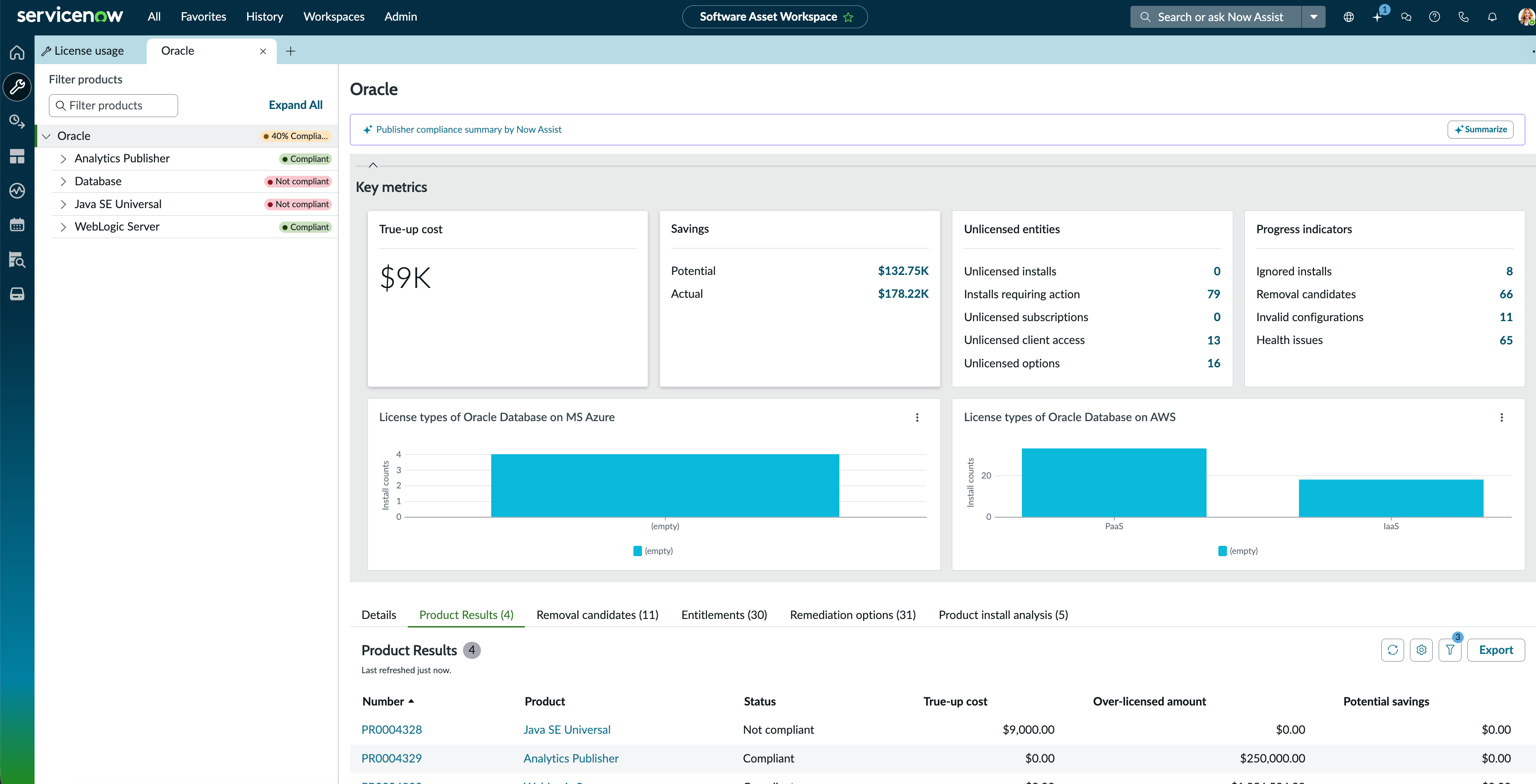Open the discovery search-list sidebar icon

17,259
